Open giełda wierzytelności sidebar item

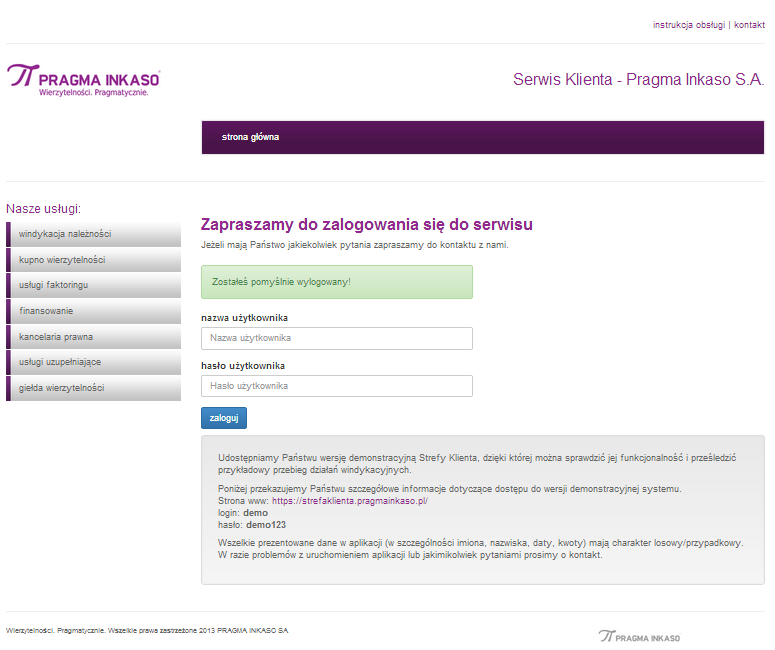(93, 388)
